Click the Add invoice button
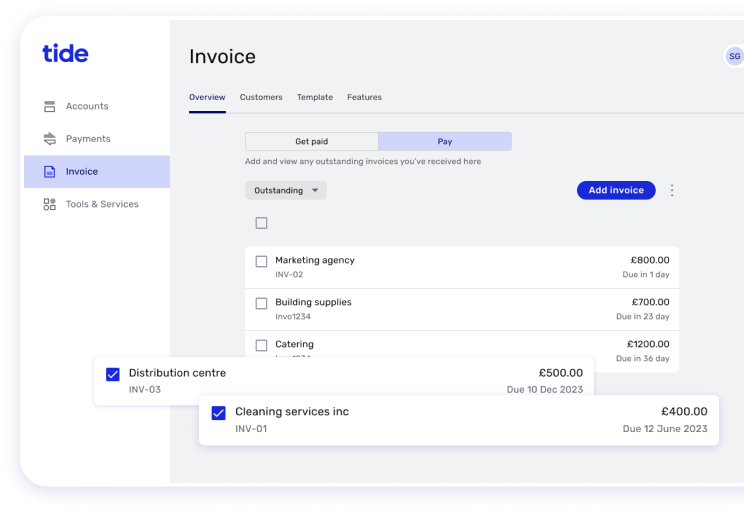 pyautogui.click(x=616, y=190)
